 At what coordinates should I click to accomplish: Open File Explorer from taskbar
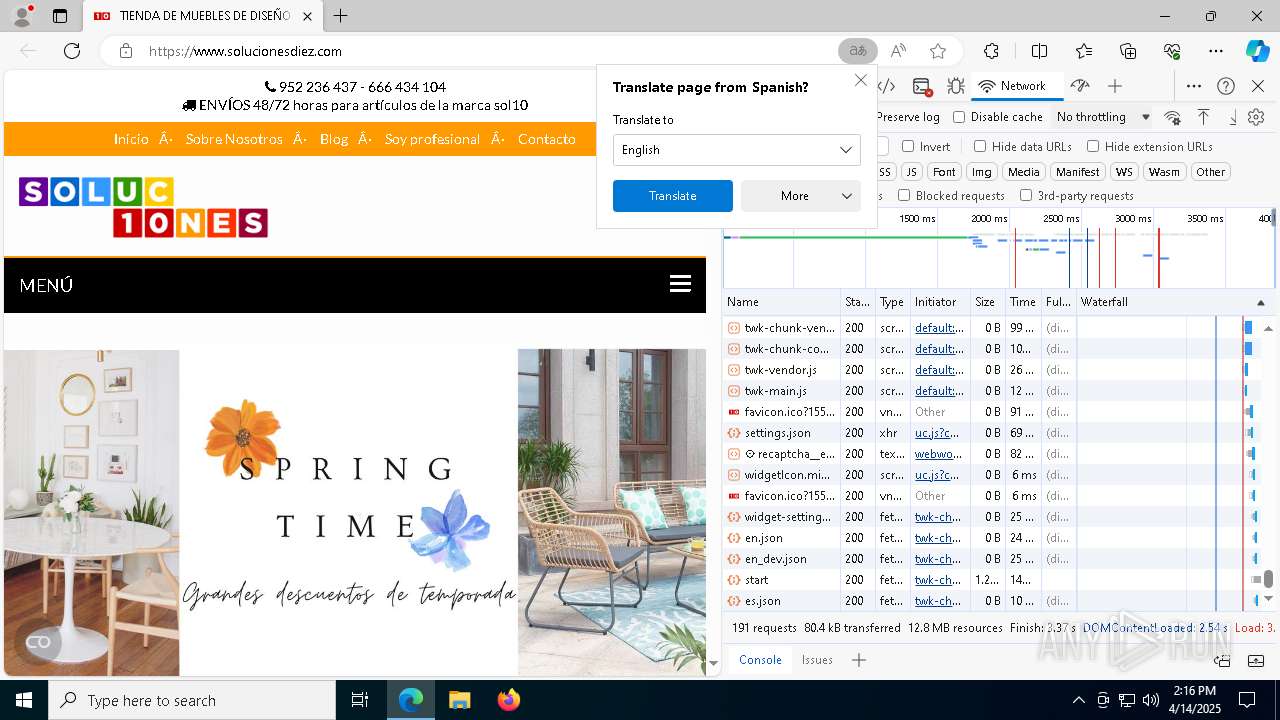[x=459, y=700]
